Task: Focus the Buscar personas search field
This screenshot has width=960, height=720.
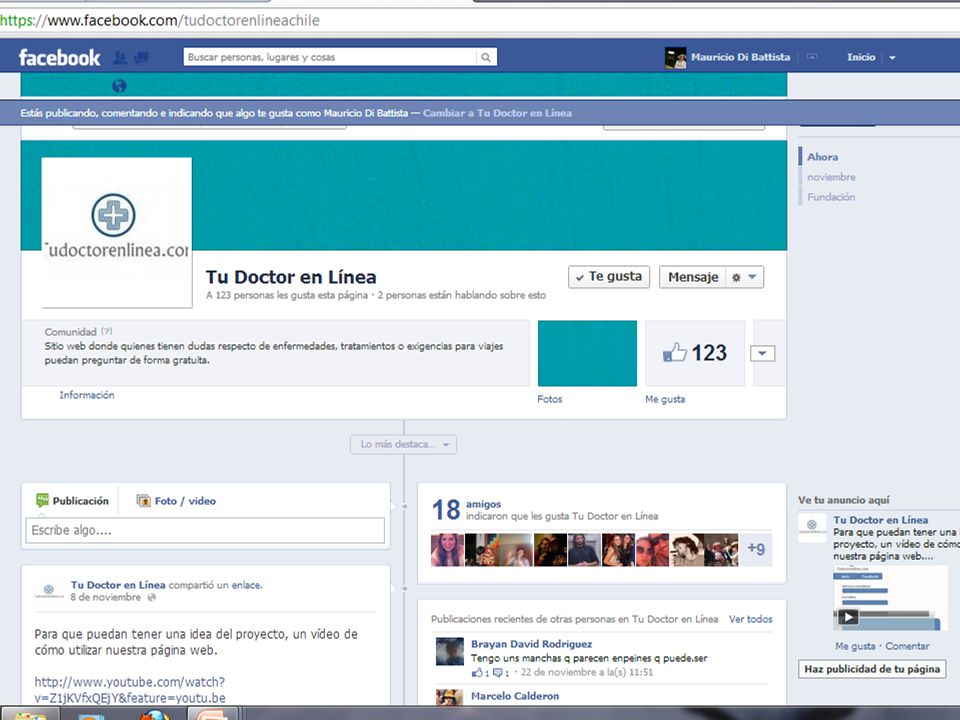Action: click(x=330, y=57)
